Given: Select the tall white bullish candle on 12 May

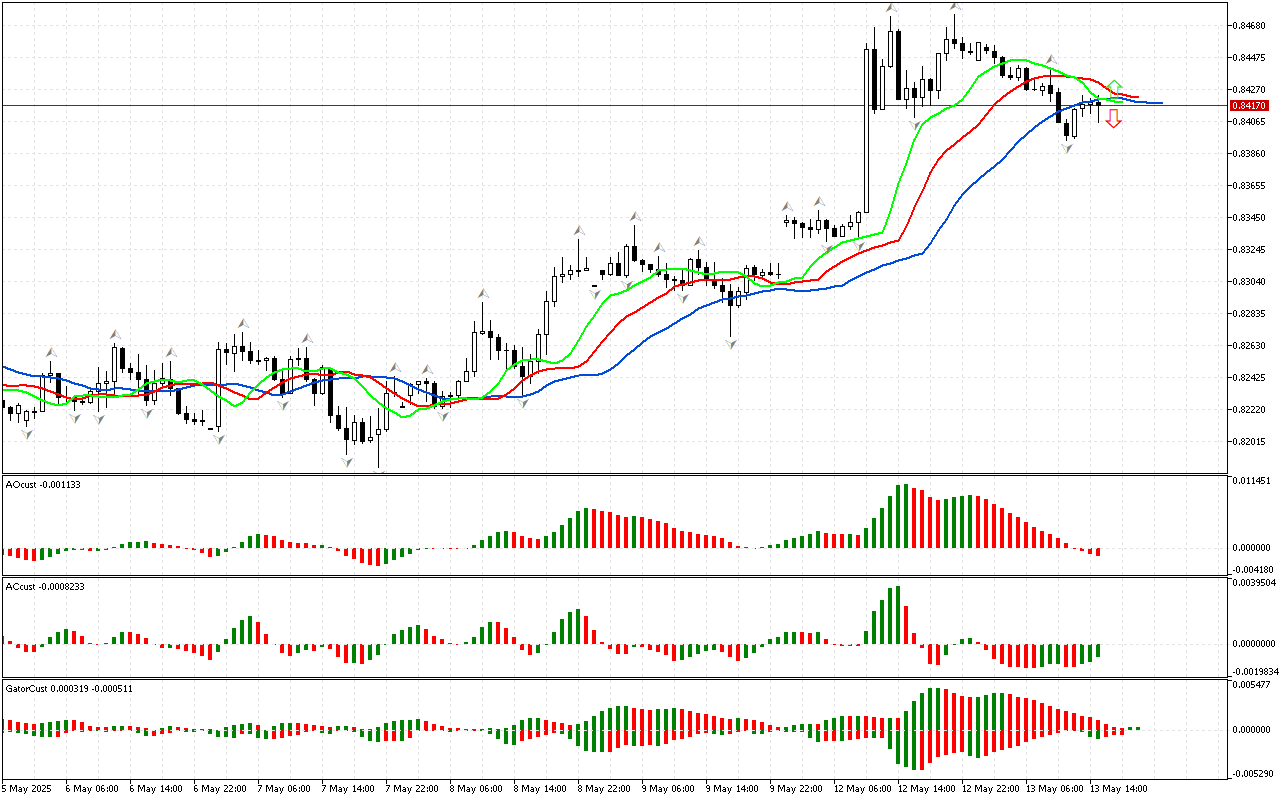Looking at the screenshot, I should point(866,130).
